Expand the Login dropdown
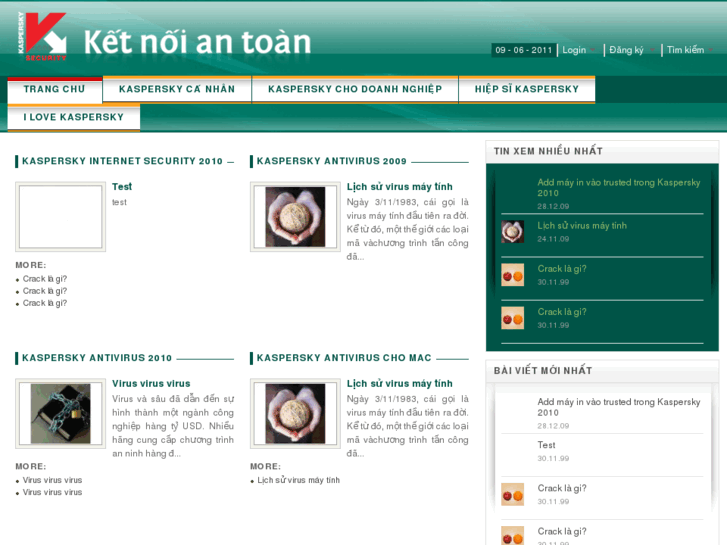Screen dimensions: 727x545 click(579, 50)
